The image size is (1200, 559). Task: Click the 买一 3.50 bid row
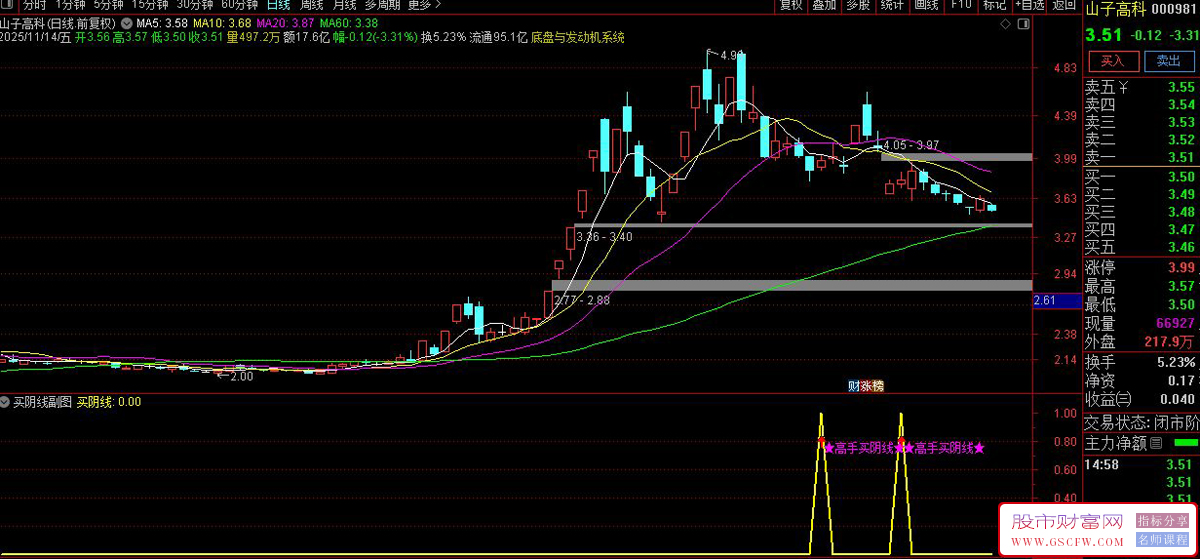click(1141, 177)
